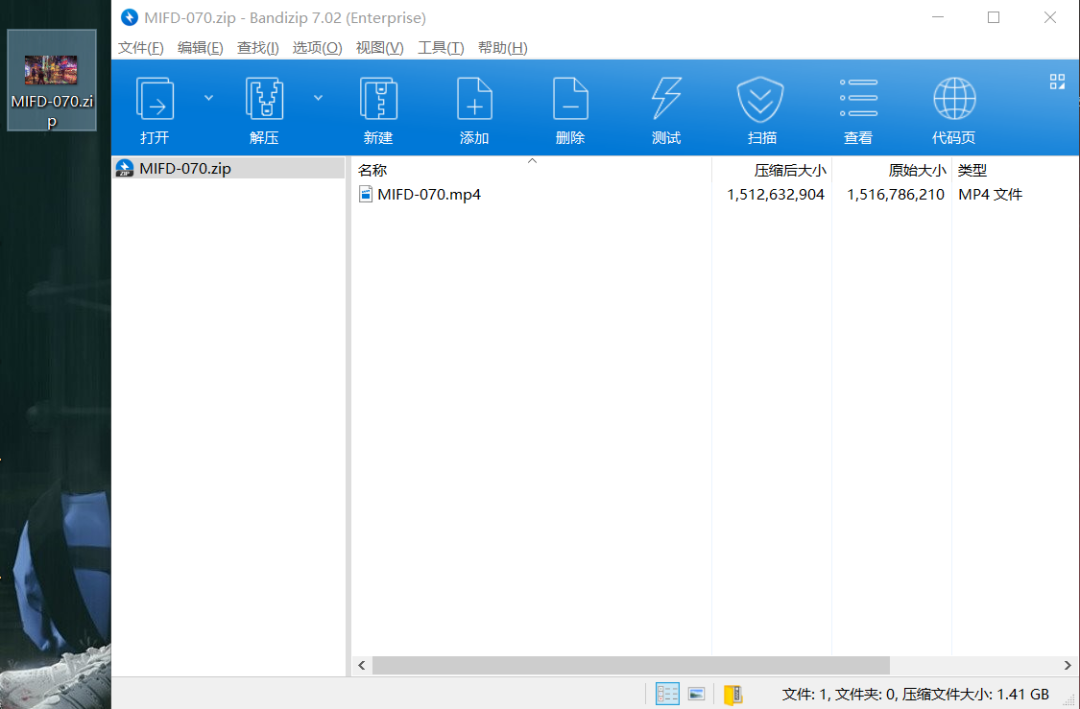
Task: Open the 选项(O) menu
Action: 317,48
